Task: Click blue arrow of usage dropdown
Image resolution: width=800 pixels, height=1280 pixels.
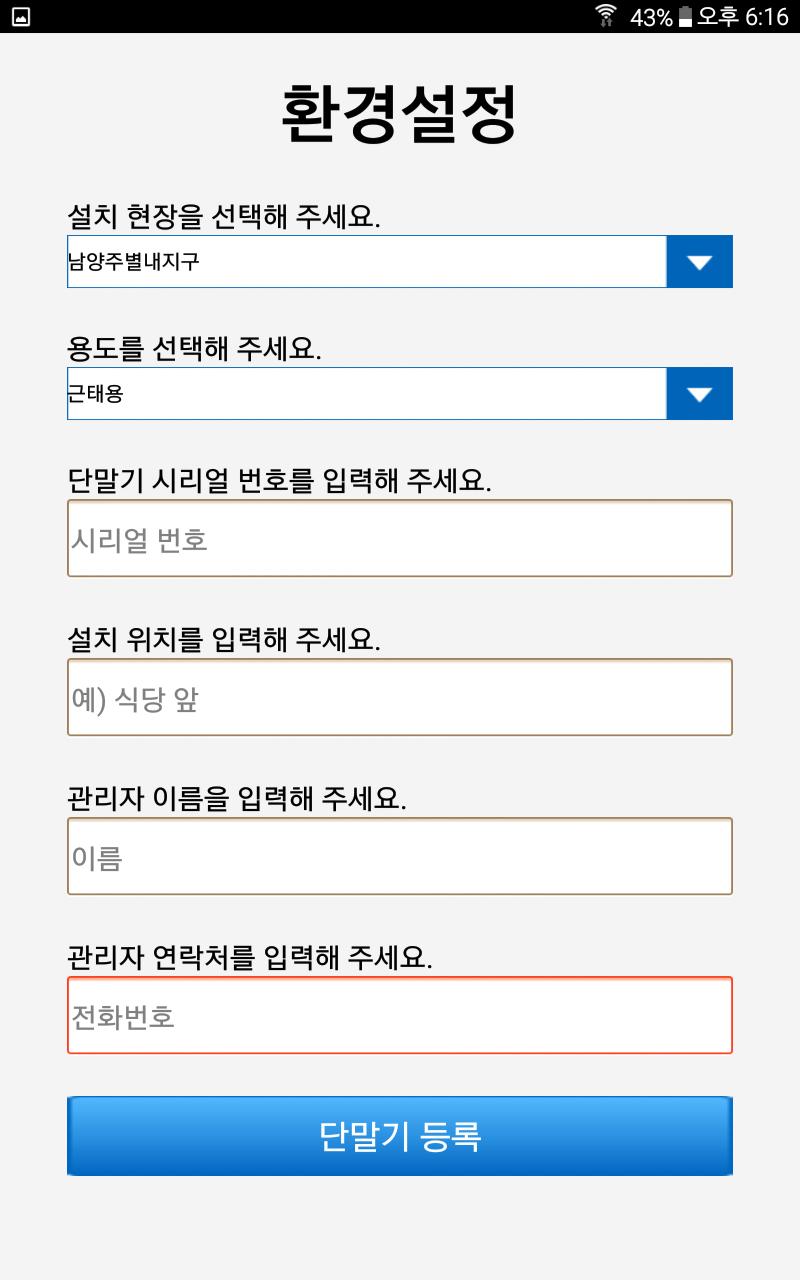Action: (x=699, y=394)
